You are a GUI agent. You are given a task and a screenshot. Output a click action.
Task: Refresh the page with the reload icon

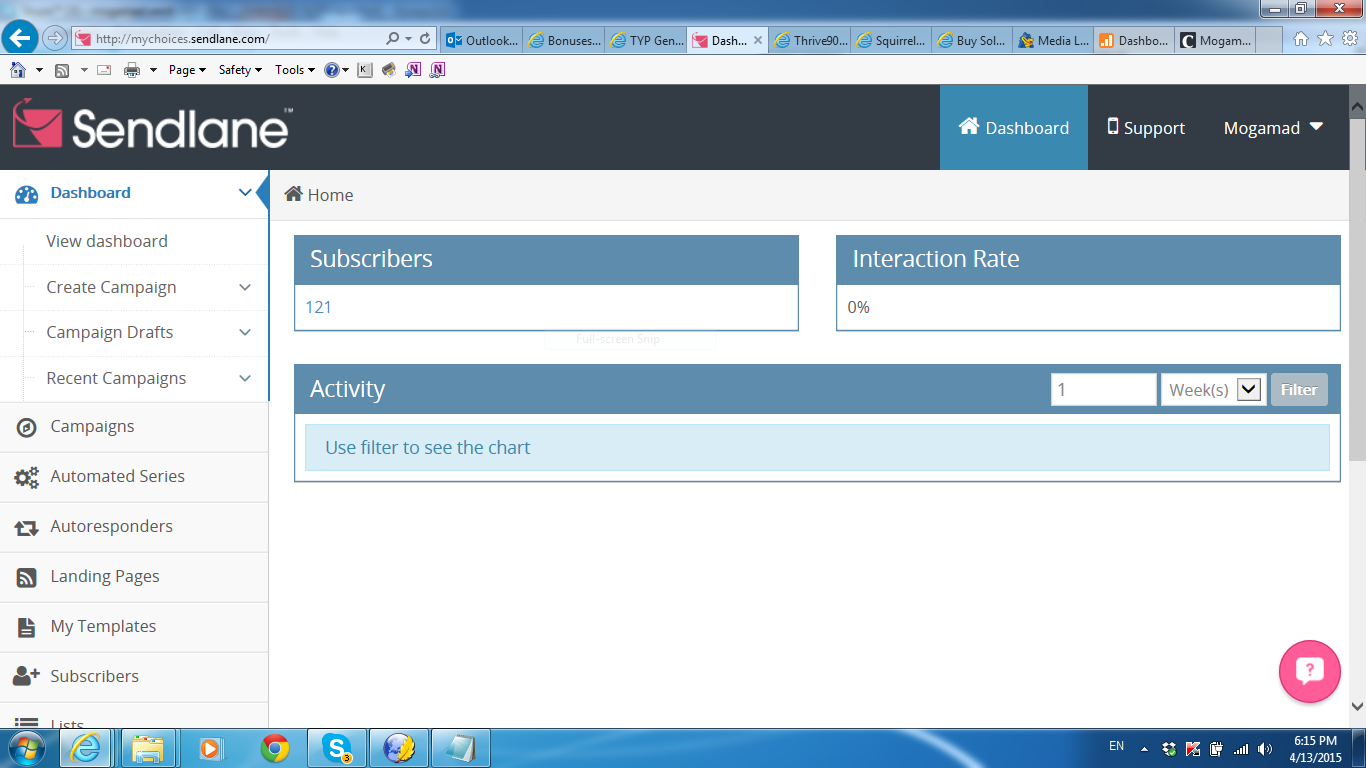click(x=425, y=39)
